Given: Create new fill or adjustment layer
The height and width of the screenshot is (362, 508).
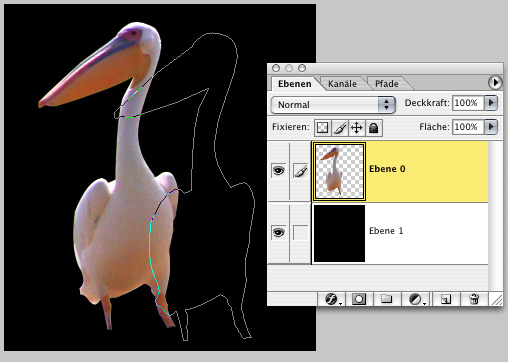Looking at the screenshot, I should pos(416,299).
